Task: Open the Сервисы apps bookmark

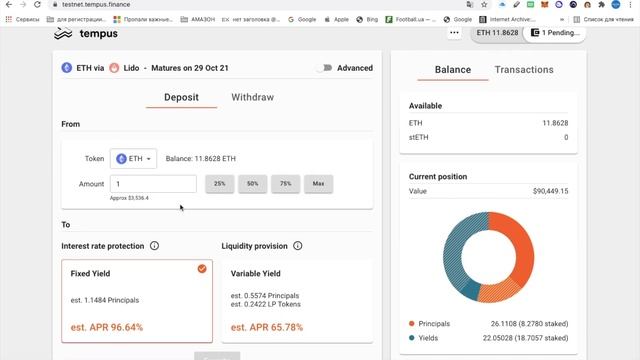Action: coord(22,19)
